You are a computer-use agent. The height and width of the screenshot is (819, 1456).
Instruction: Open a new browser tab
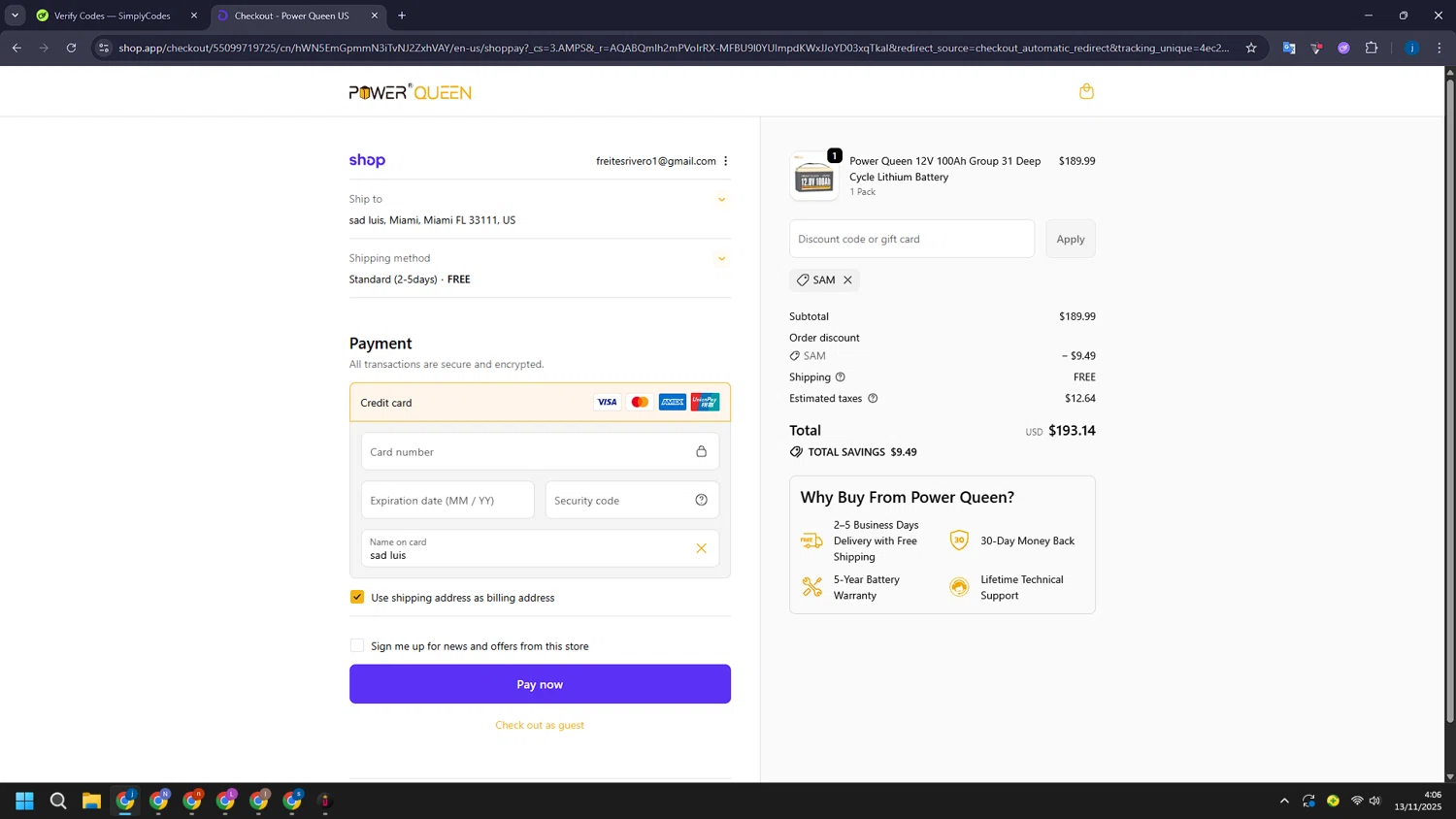click(402, 16)
